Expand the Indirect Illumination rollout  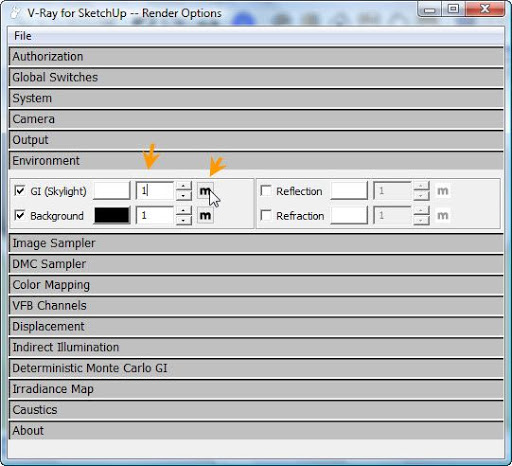pyautogui.click(x=256, y=347)
